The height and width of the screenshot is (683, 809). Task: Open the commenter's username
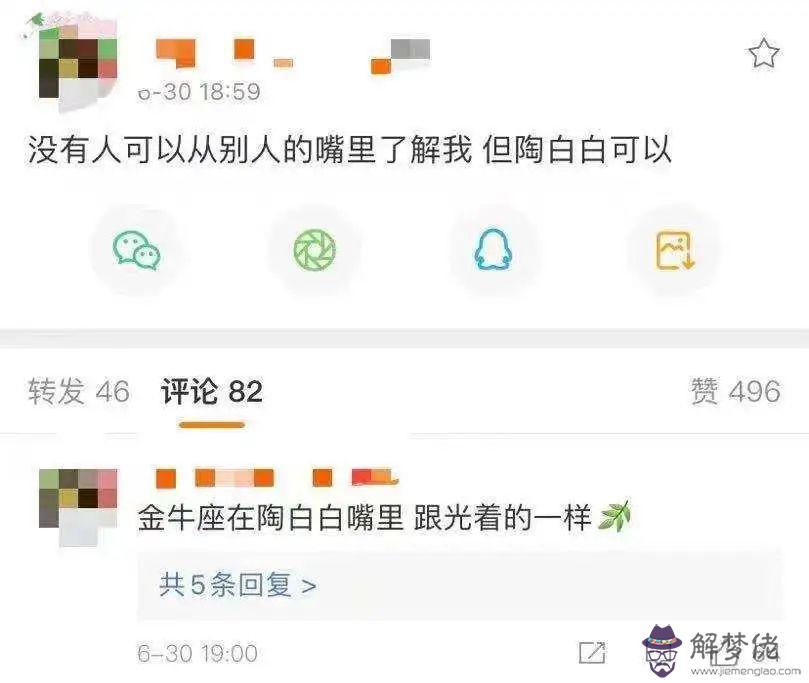[276, 477]
